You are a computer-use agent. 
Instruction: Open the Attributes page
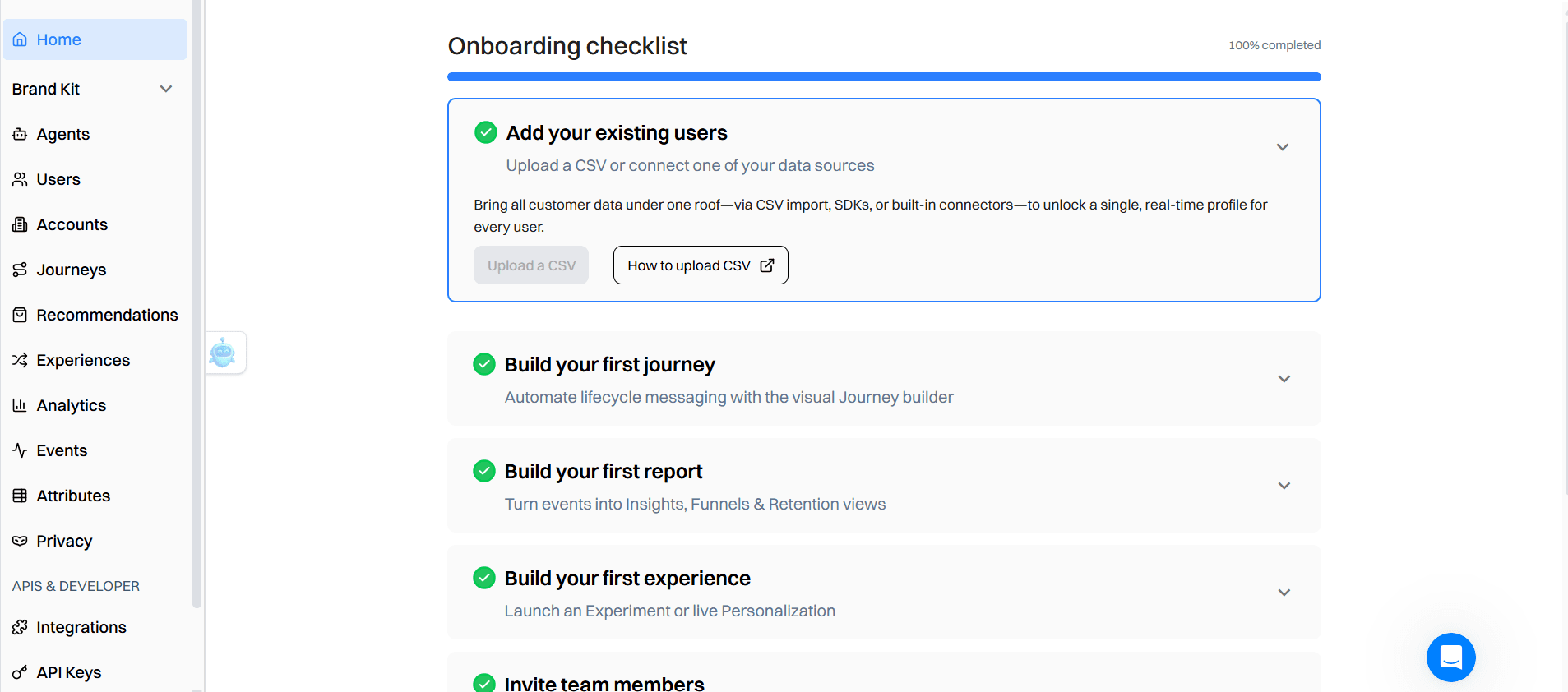coord(73,496)
